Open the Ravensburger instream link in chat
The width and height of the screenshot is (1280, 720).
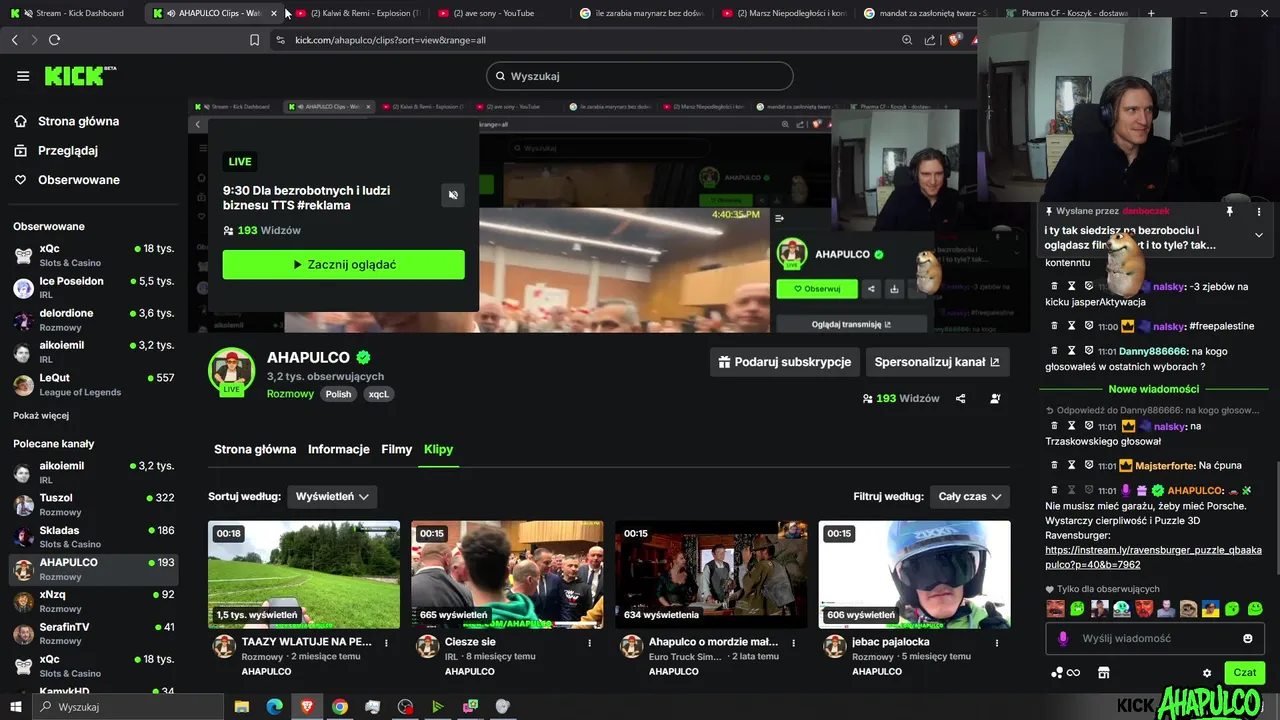coord(1153,557)
